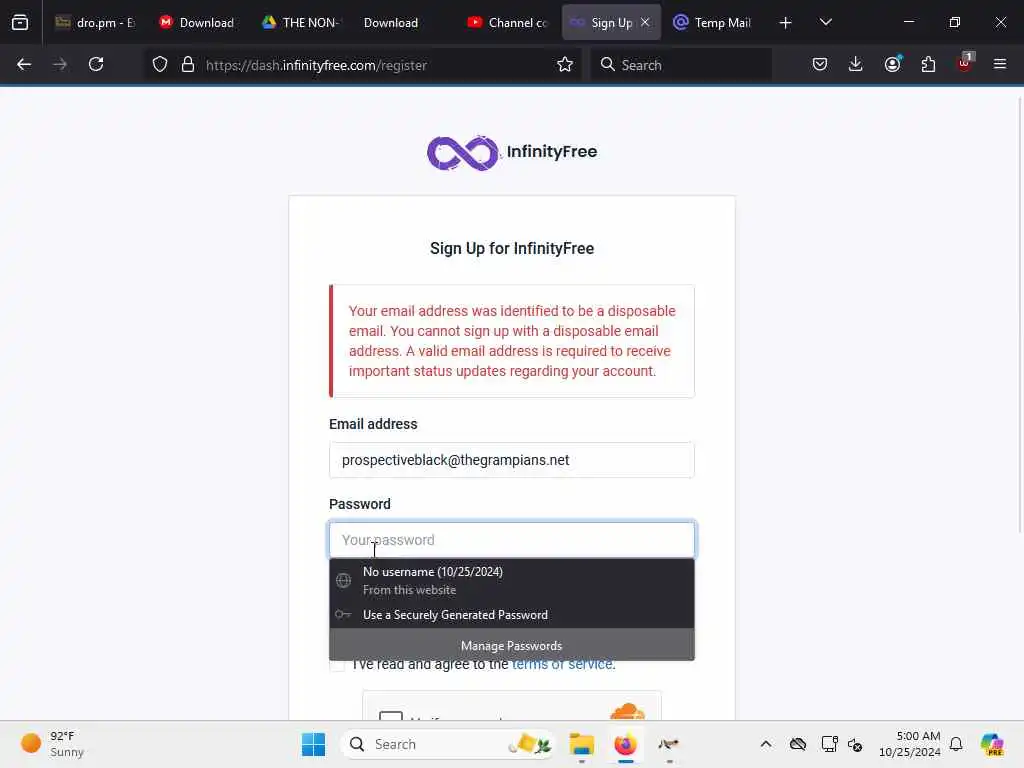Screen dimensions: 1024x768
Task: Open Firefox account menu
Action: click(x=892, y=64)
